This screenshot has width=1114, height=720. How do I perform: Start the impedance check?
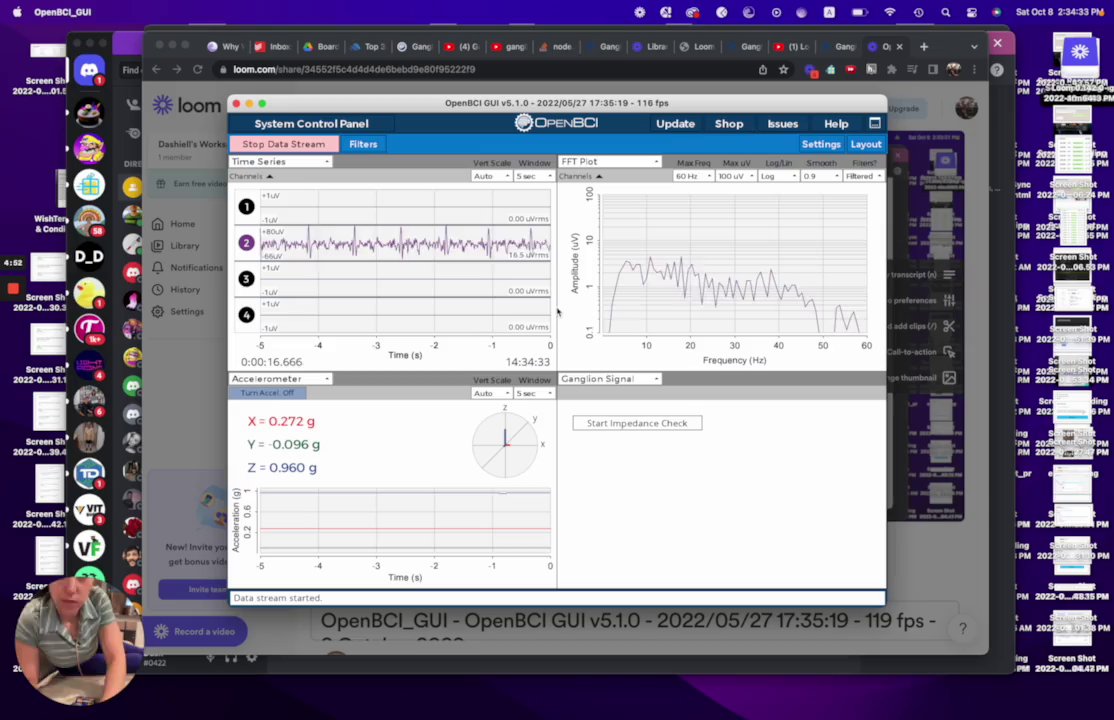637,423
